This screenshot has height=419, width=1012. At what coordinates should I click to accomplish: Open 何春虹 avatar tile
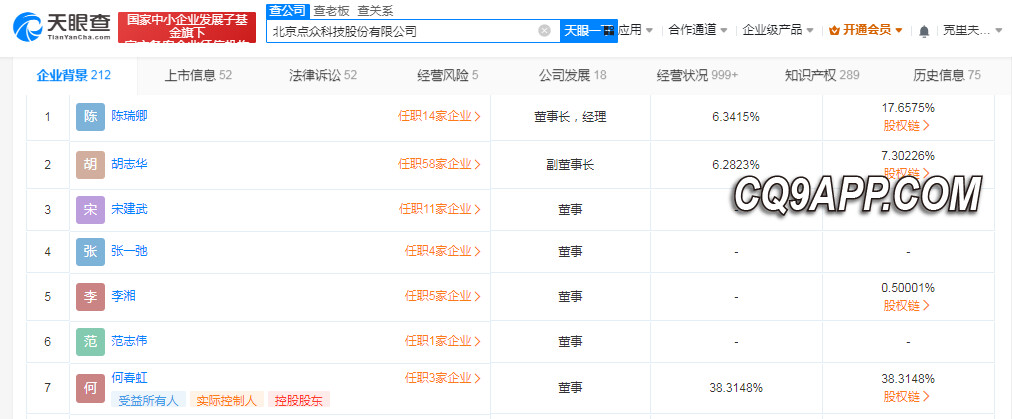90,388
